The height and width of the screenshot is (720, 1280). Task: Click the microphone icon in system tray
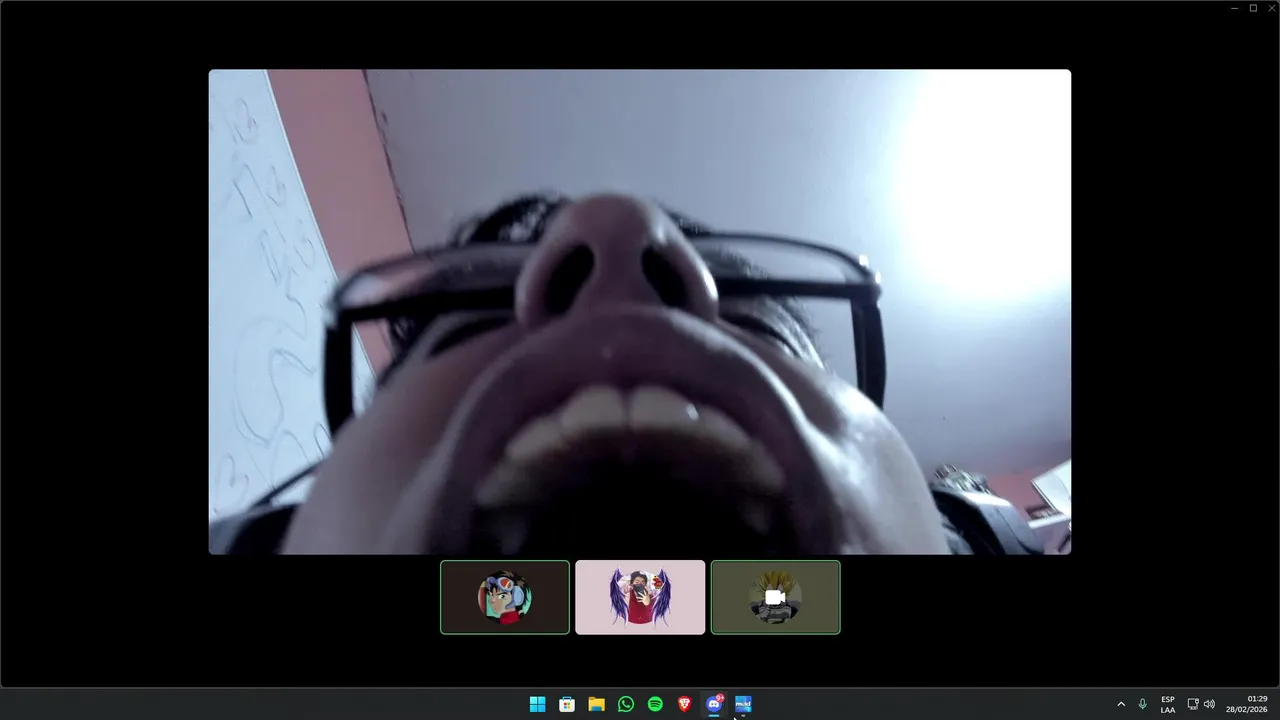pyautogui.click(x=1143, y=704)
